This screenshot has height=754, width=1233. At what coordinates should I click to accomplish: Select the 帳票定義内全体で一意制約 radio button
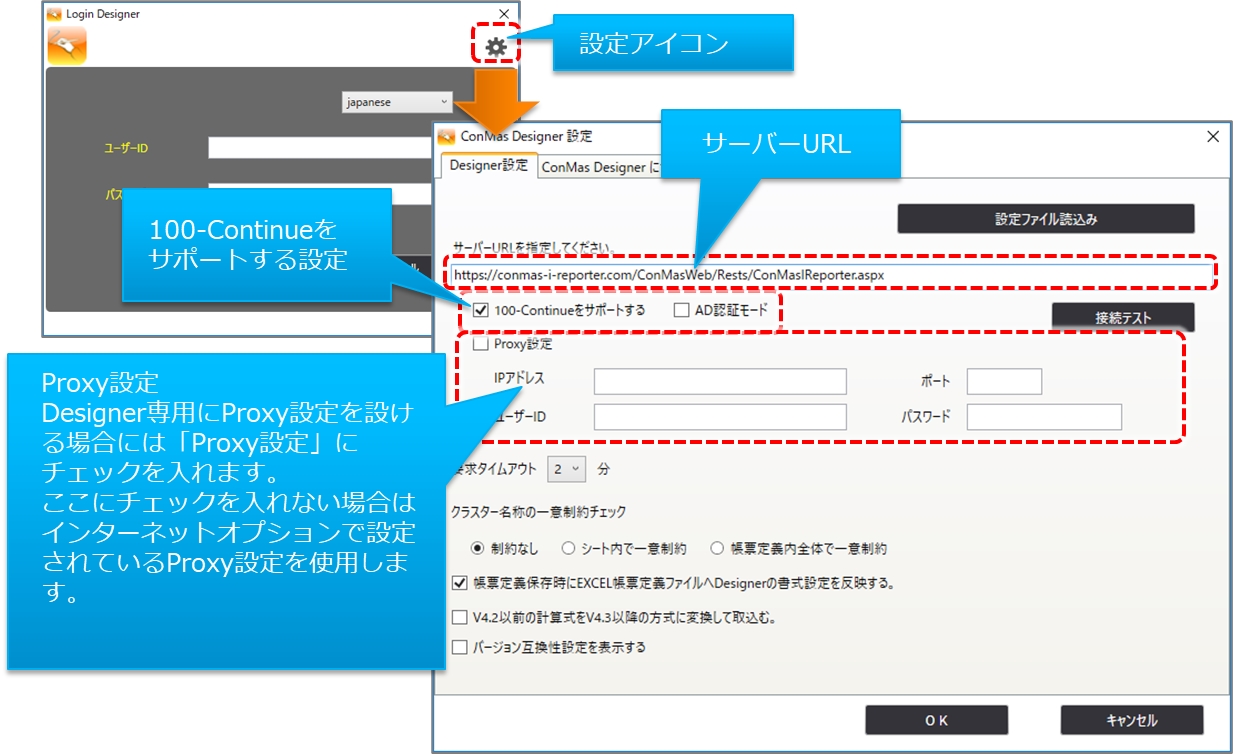click(x=717, y=548)
